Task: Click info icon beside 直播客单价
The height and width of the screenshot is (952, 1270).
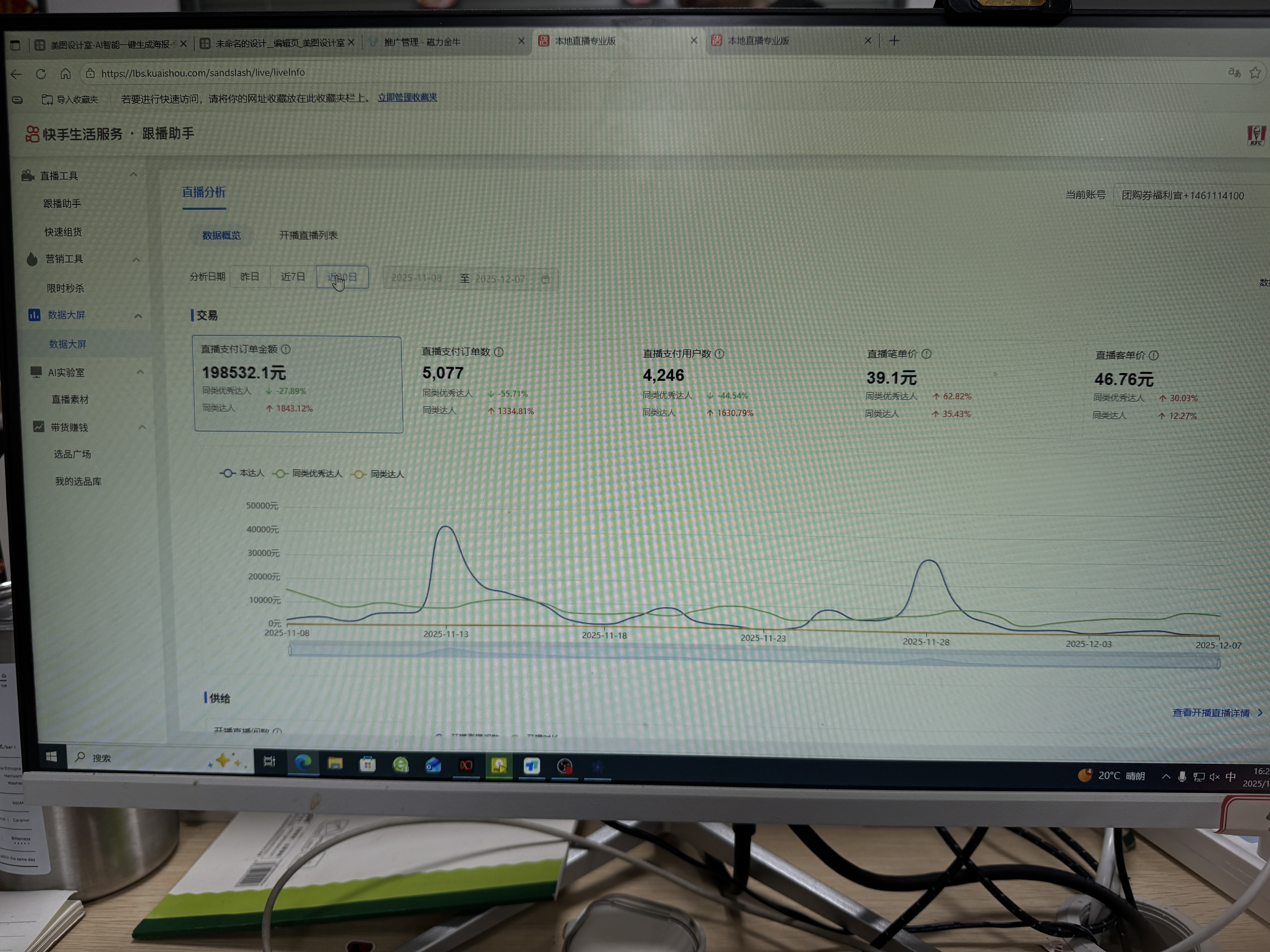Action: click(x=1154, y=356)
